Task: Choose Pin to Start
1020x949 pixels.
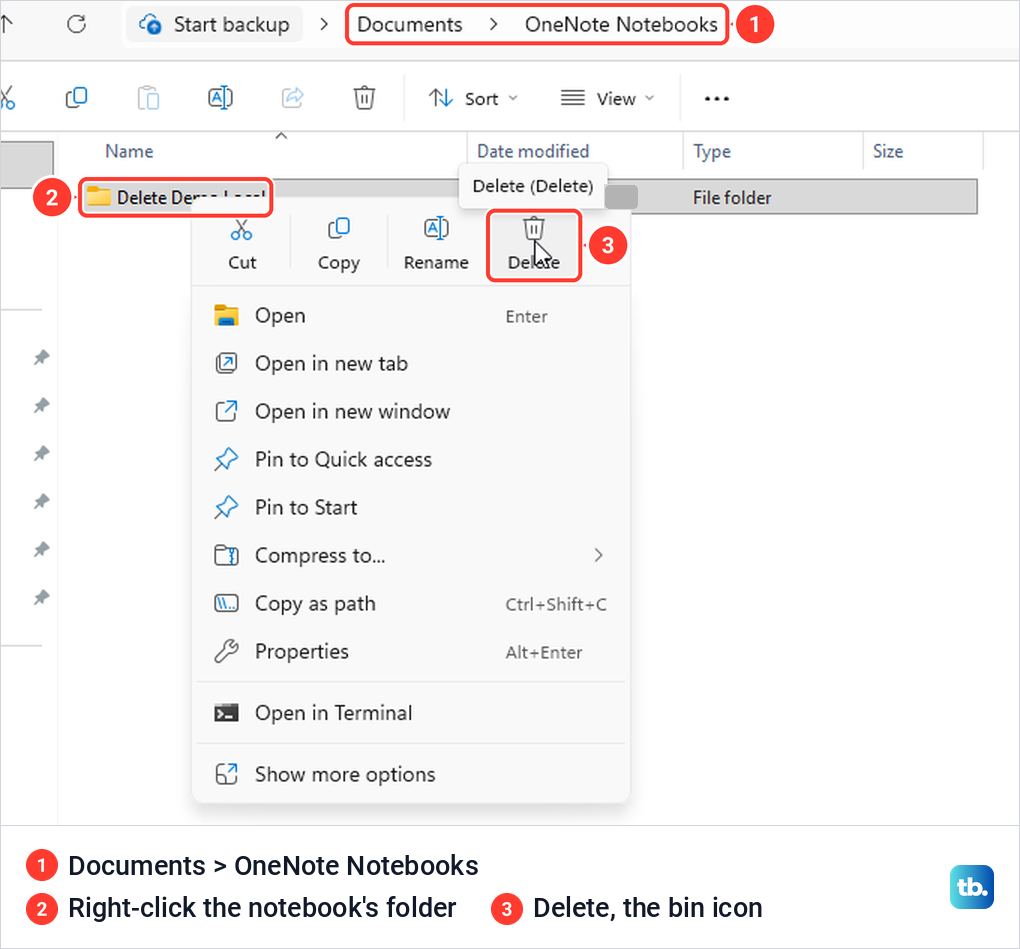Action: pyautogui.click(x=411, y=507)
